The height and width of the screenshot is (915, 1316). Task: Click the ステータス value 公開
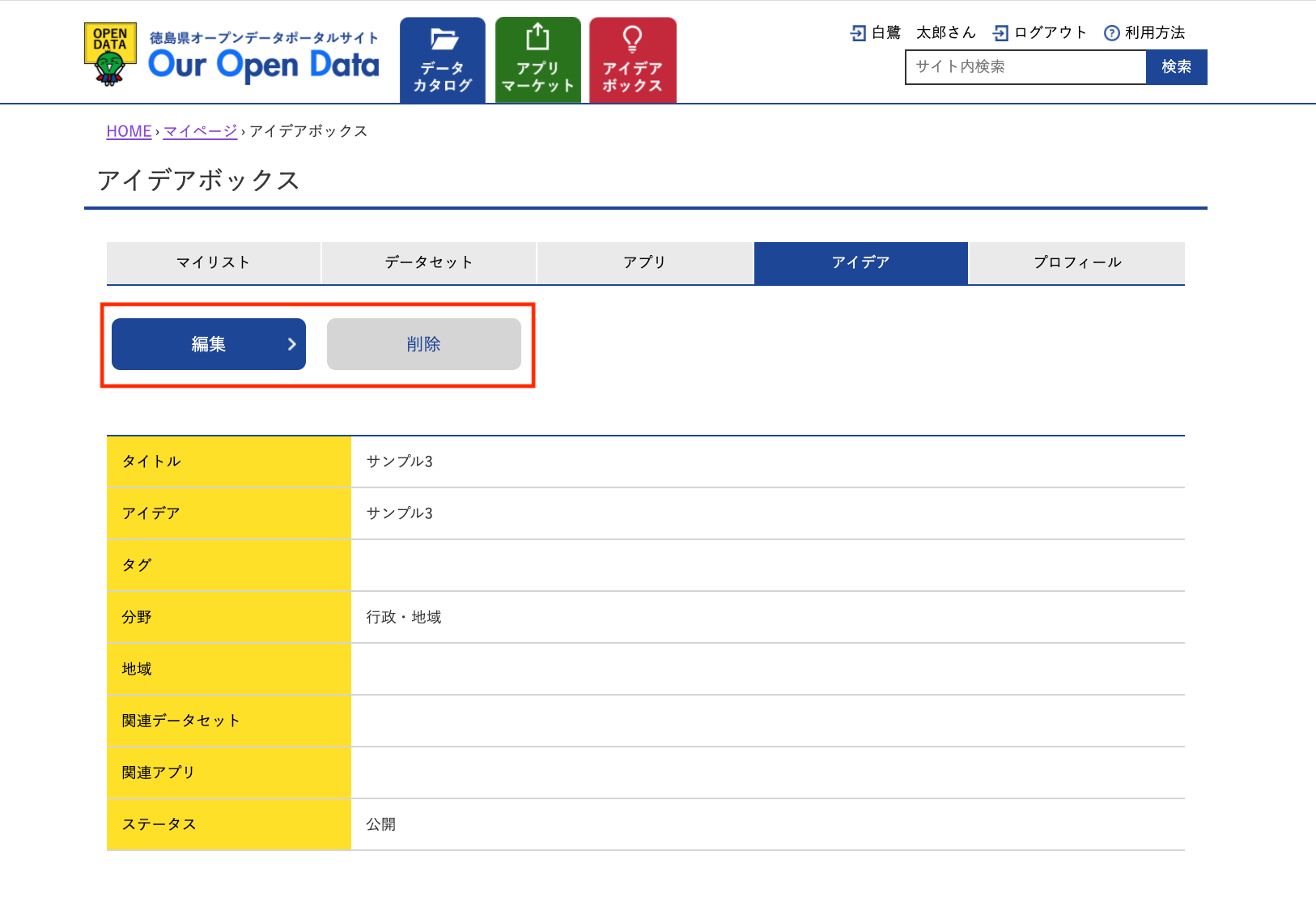click(x=381, y=824)
